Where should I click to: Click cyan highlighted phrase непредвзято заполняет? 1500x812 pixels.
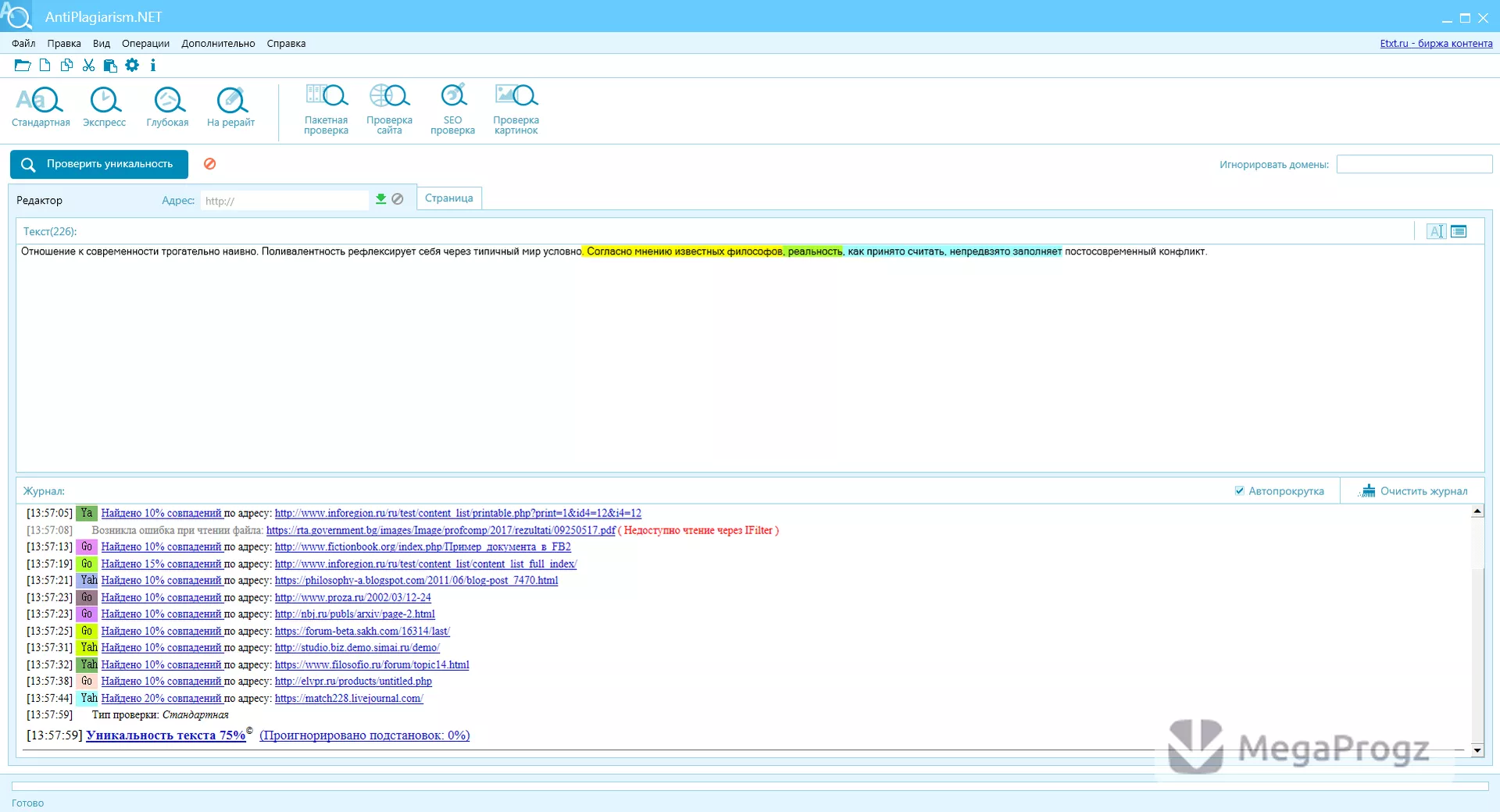pyautogui.click(x=1005, y=251)
